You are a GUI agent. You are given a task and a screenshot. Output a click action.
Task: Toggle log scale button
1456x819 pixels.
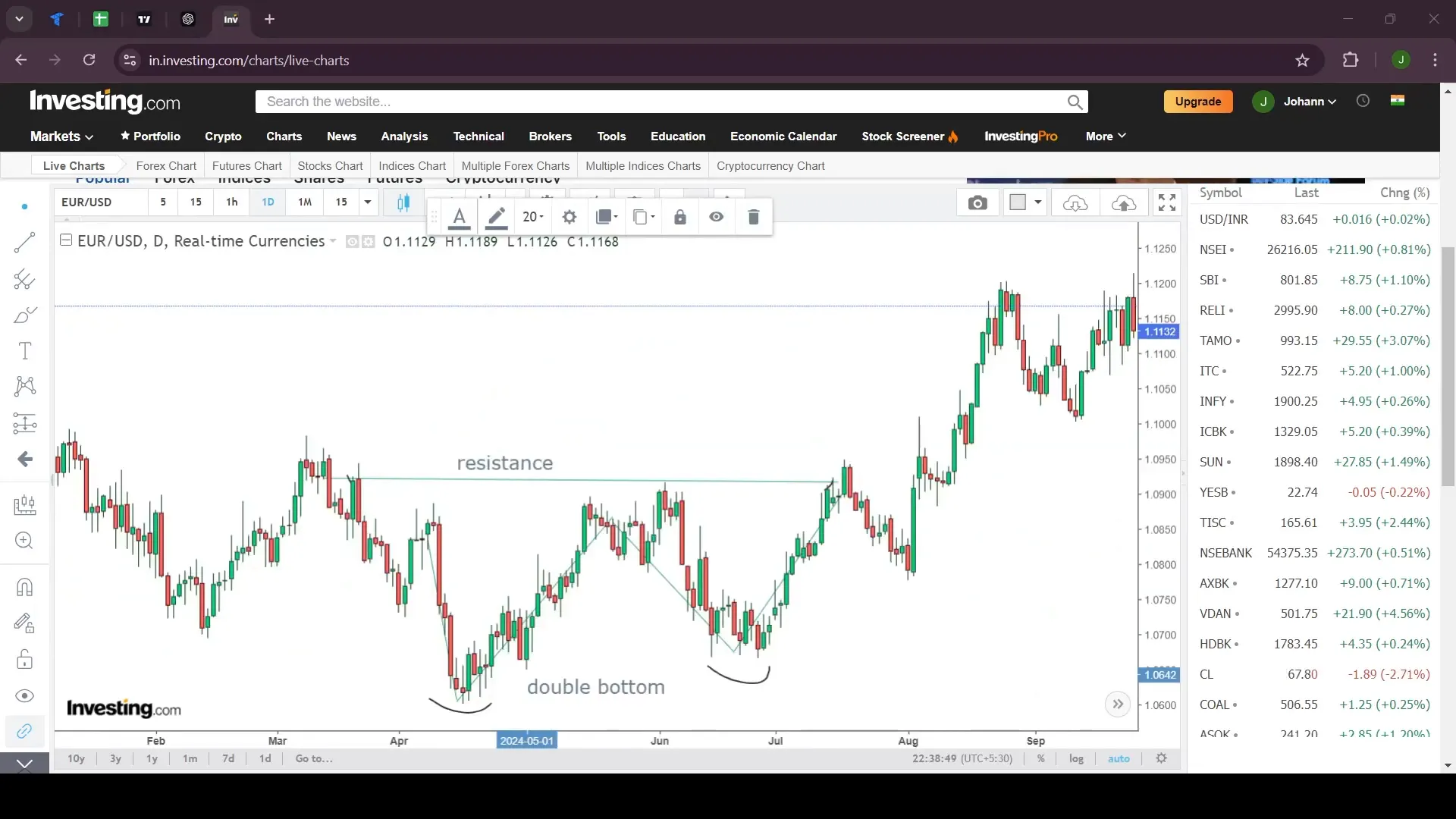[x=1076, y=759]
